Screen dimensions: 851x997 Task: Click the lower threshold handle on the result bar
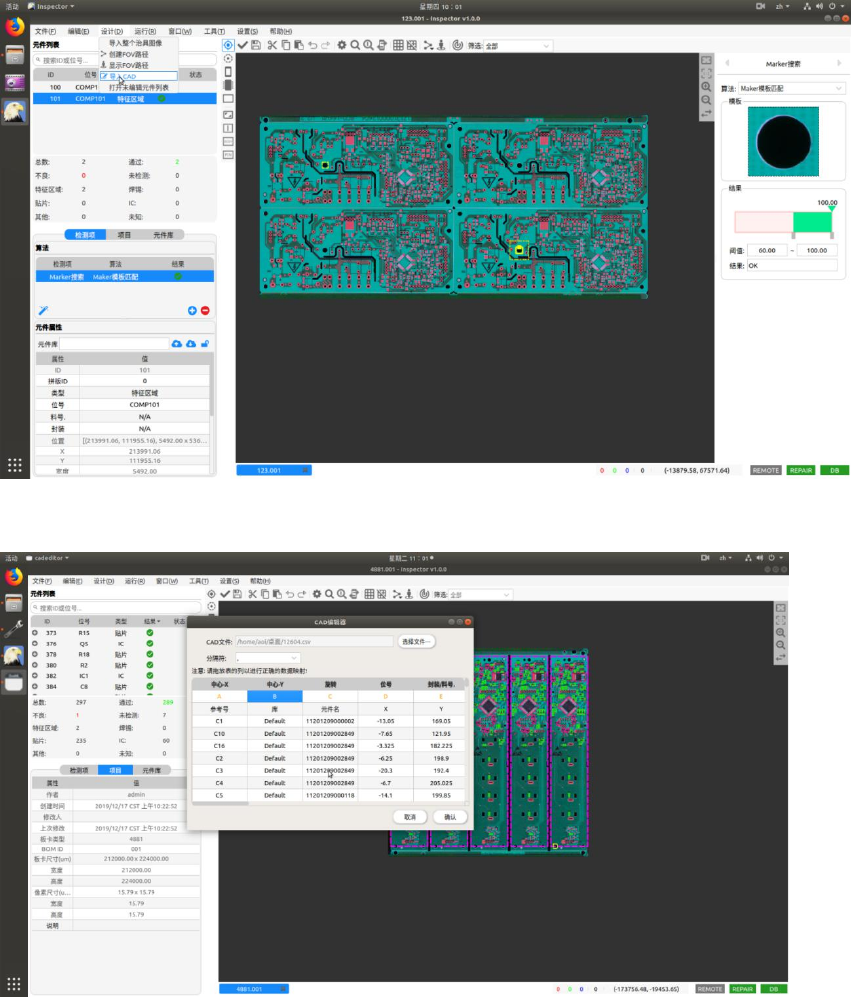[793, 236]
